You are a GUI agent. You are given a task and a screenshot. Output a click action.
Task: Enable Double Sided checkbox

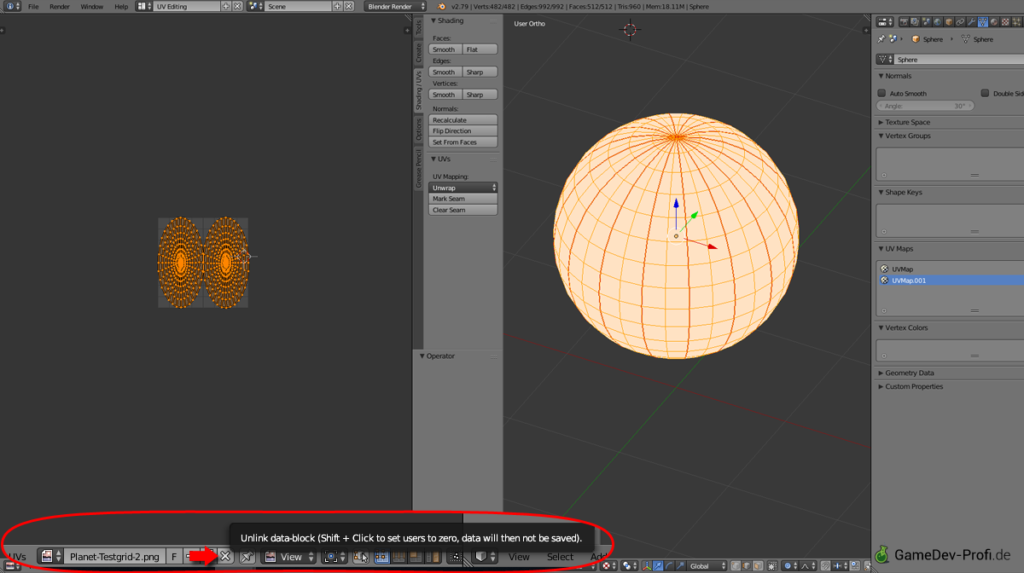click(985, 93)
